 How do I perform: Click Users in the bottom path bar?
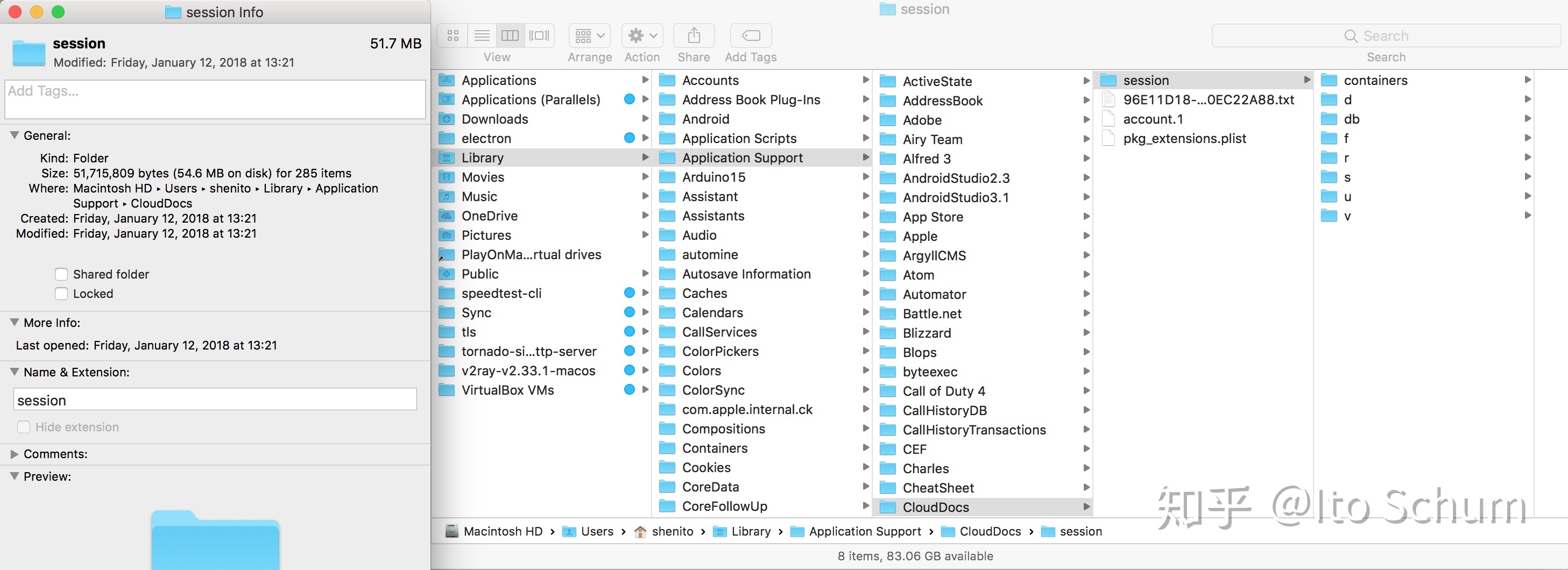click(597, 531)
